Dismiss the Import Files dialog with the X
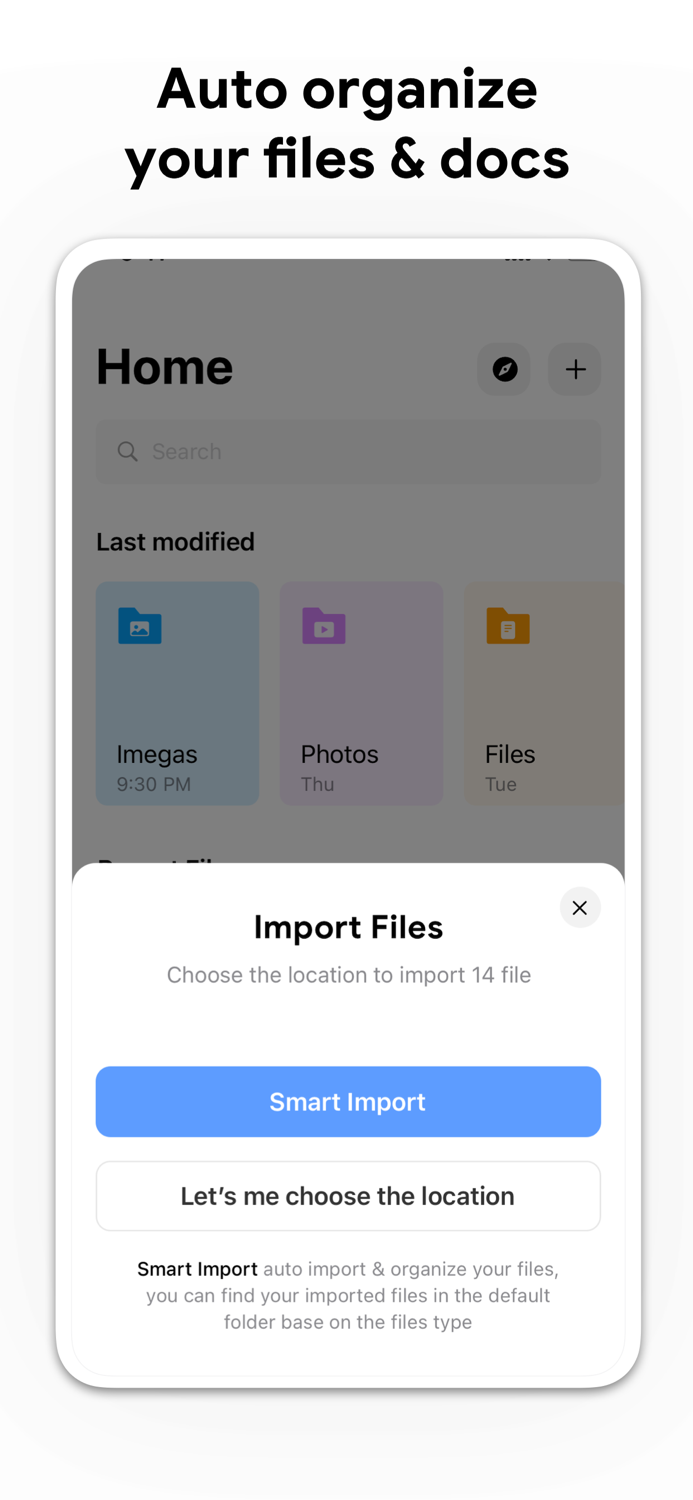The height and width of the screenshot is (1500, 693). pos(580,907)
